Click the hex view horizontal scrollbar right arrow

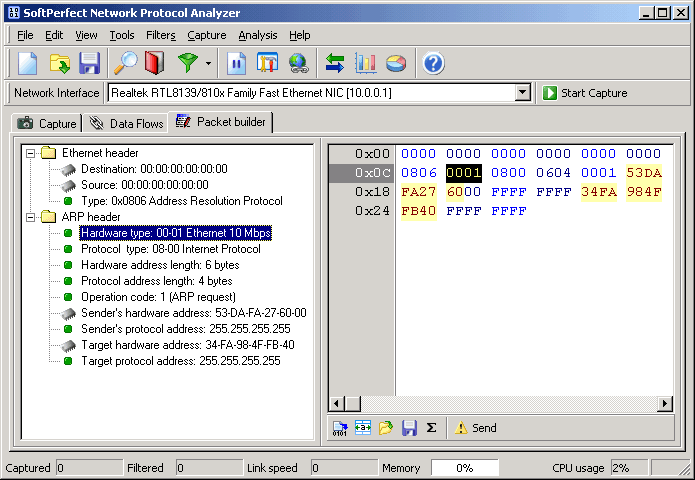point(665,404)
